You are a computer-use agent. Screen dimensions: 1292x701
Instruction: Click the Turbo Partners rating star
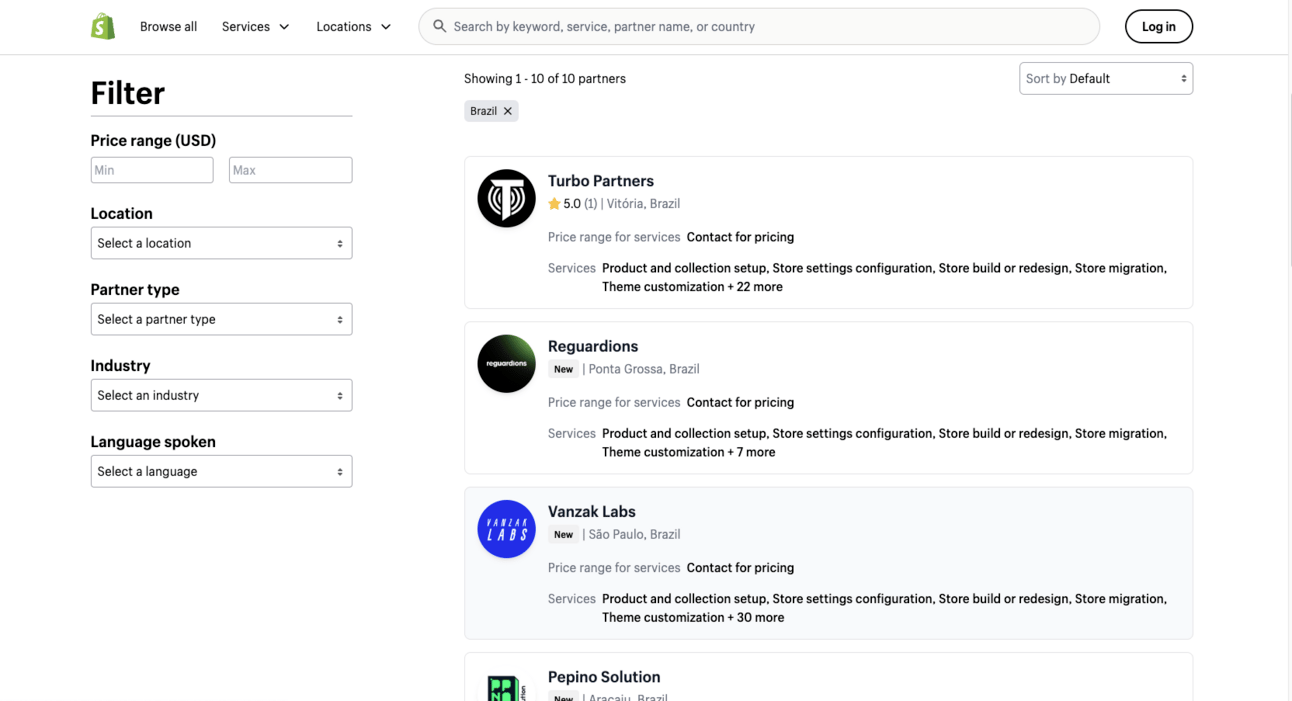tap(554, 204)
